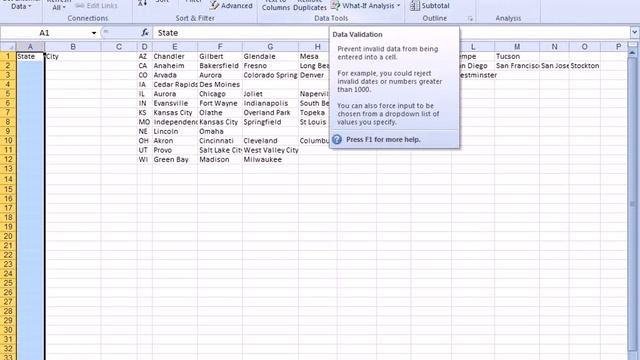The width and height of the screenshot is (640, 360).
Task: Click the Insert Function fx icon
Action: [x=144, y=33]
